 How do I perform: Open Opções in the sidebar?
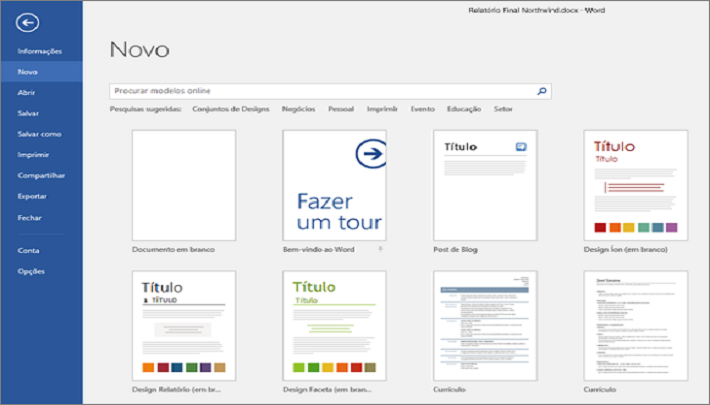(x=31, y=271)
